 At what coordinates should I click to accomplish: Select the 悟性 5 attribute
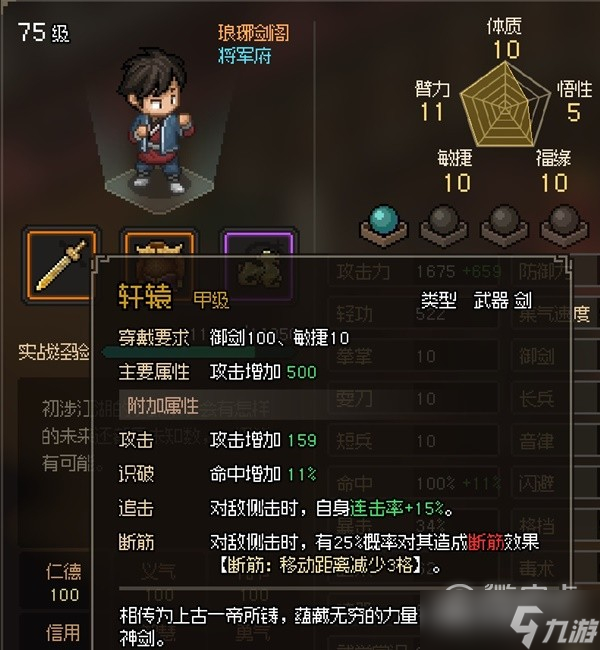coord(575,101)
